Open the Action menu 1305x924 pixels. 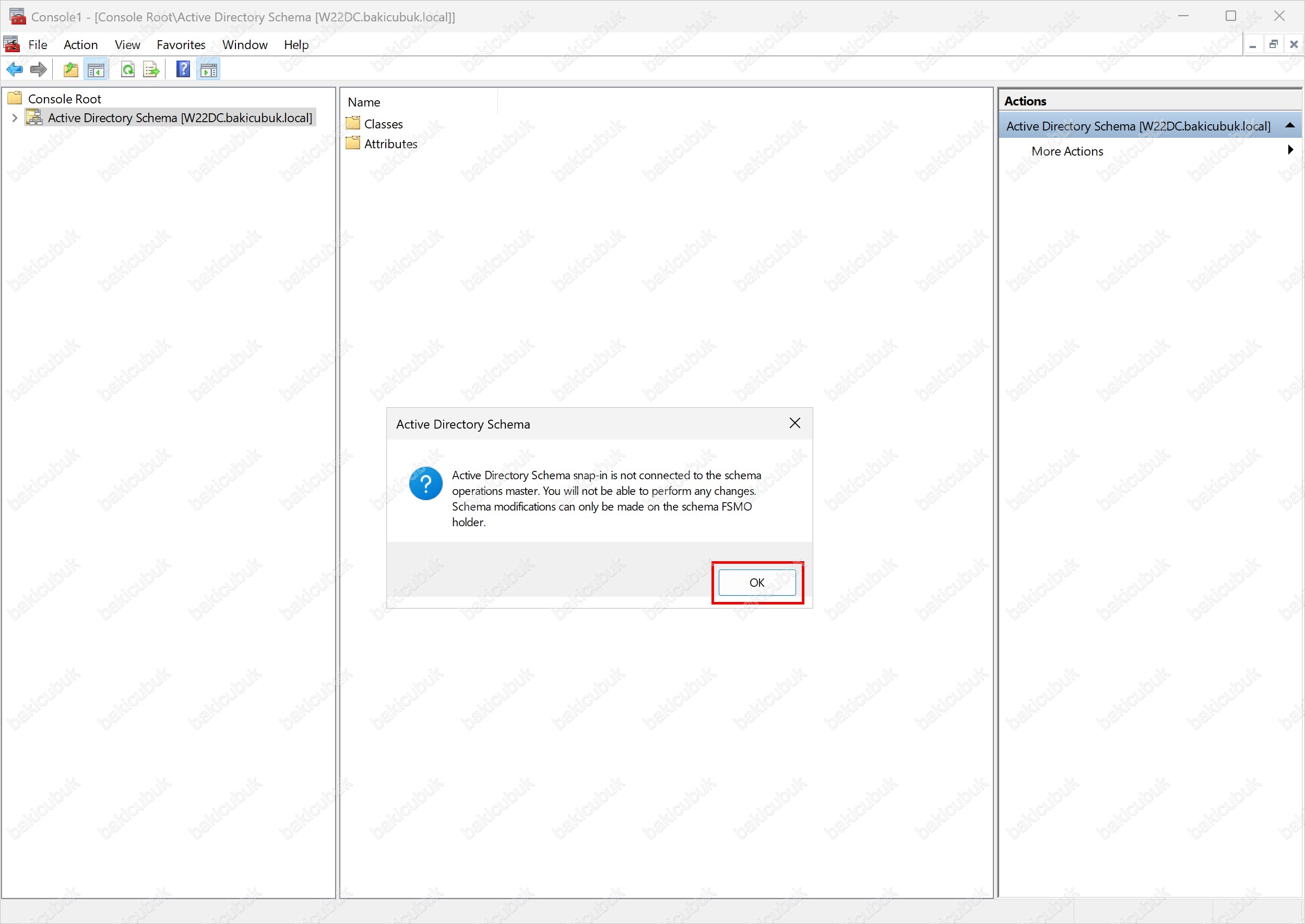pyautogui.click(x=81, y=44)
